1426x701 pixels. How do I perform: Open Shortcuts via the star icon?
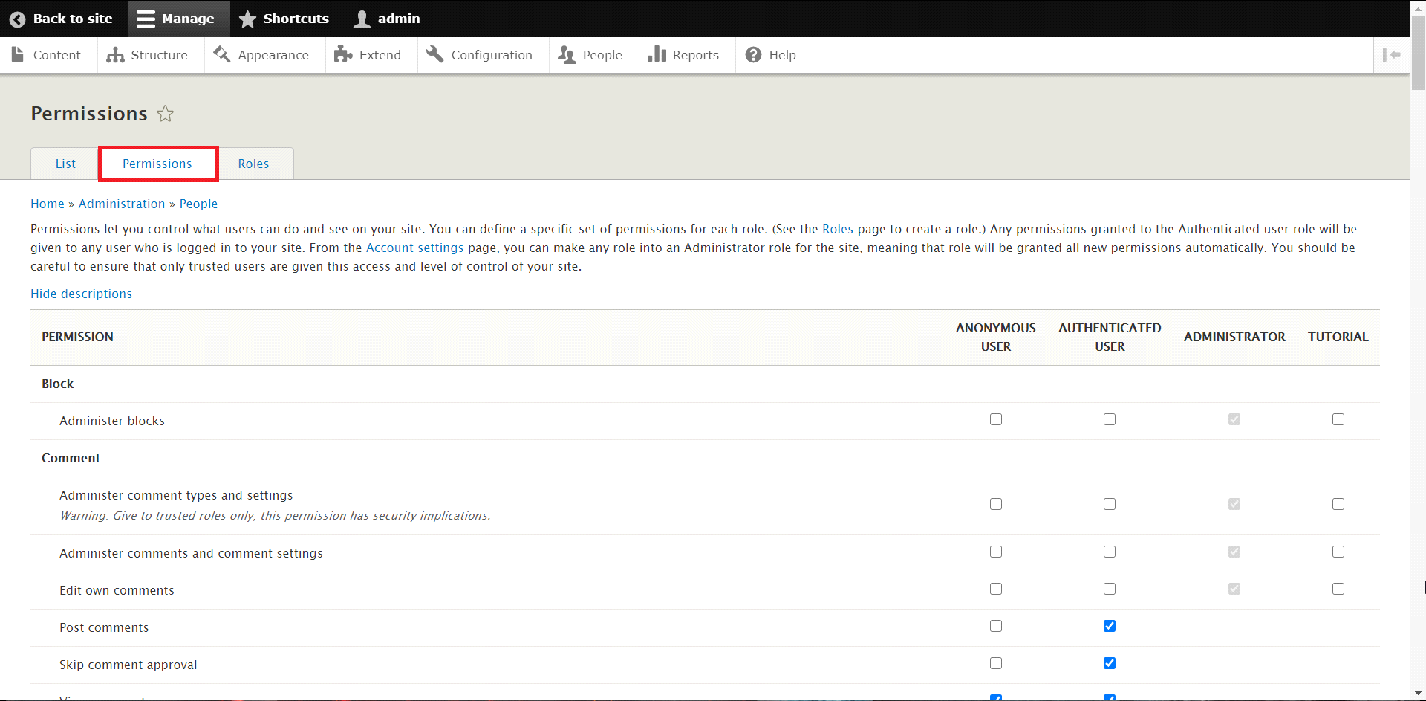pos(247,19)
